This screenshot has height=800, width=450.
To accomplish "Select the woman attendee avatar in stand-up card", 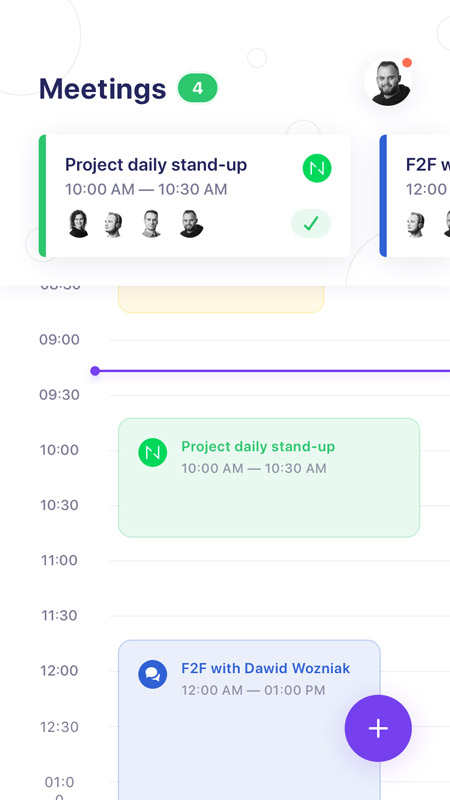I will pos(79,223).
